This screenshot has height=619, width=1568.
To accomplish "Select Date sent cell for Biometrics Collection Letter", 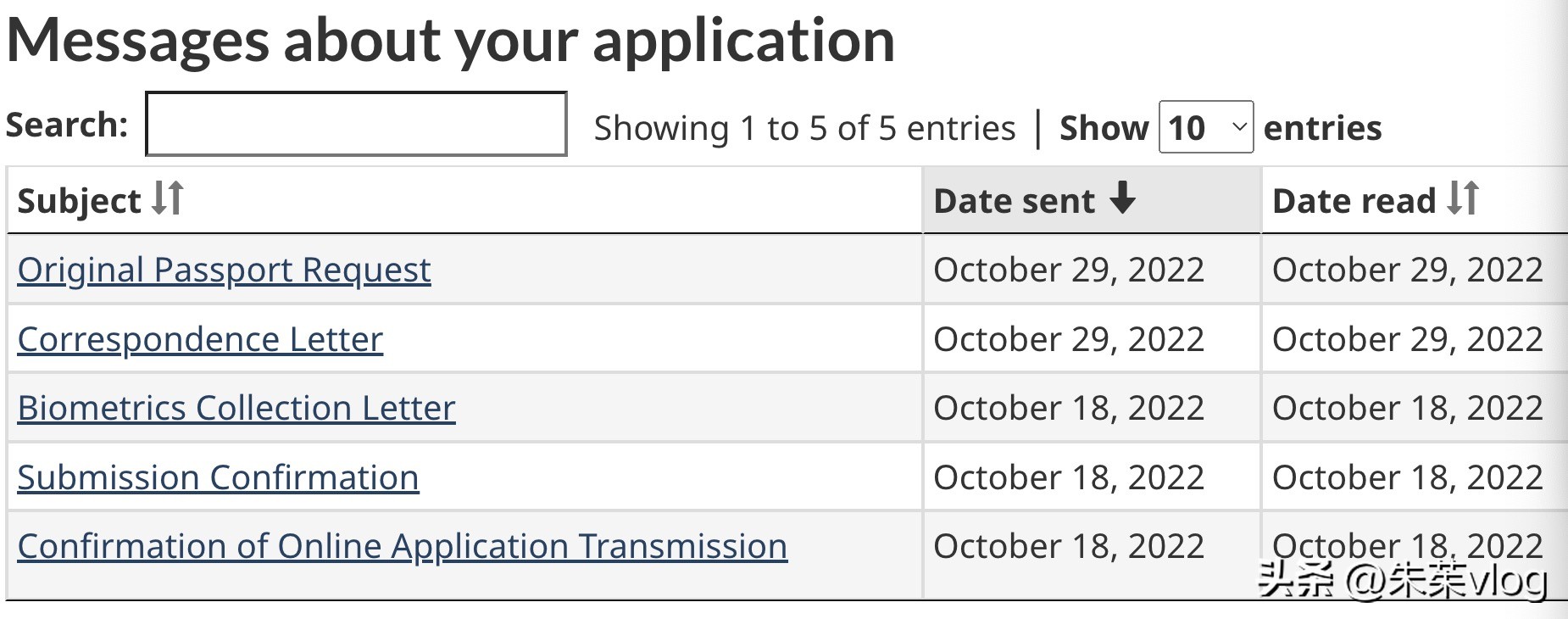I will [x=1069, y=408].
